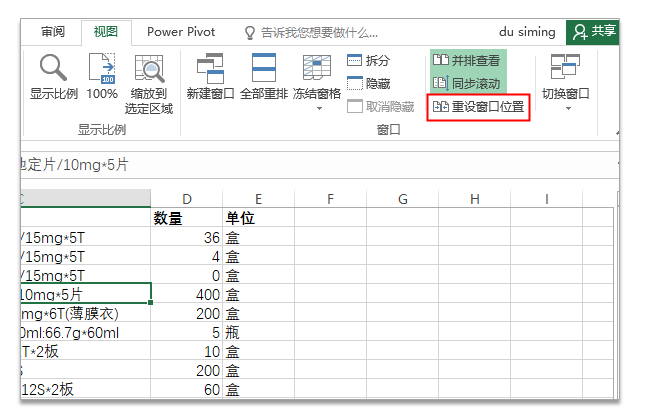
Task: Toggle 并排查看 side-by-side view
Action: (x=467, y=60)
